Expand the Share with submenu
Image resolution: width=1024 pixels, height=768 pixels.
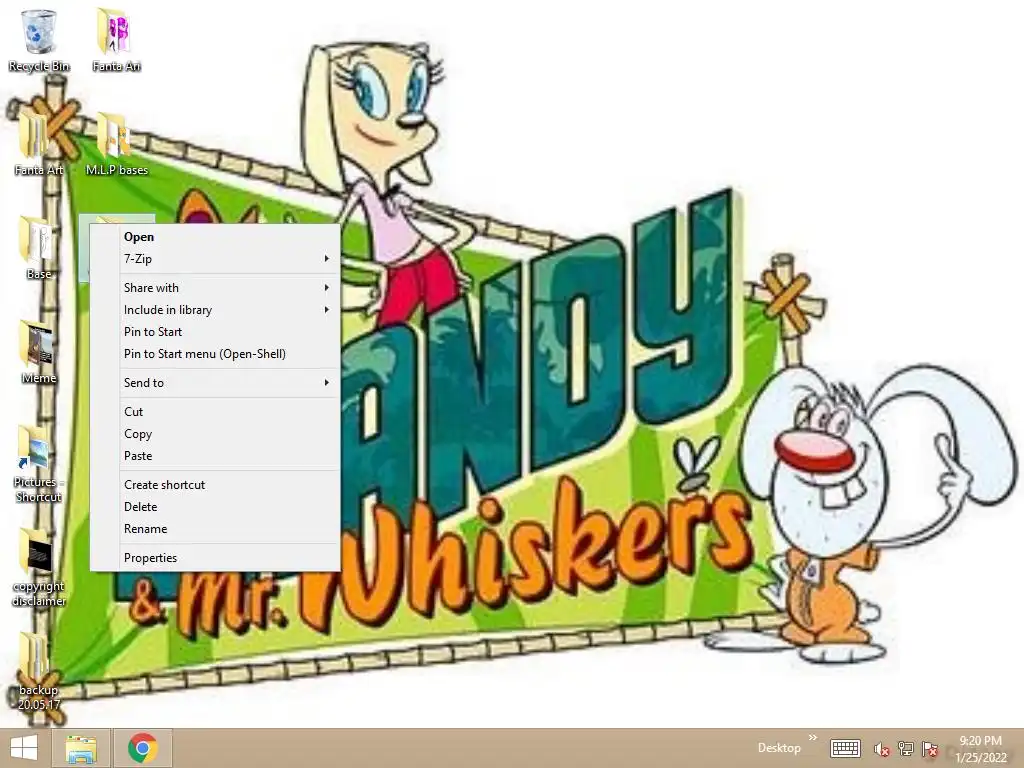click(215, 288)
